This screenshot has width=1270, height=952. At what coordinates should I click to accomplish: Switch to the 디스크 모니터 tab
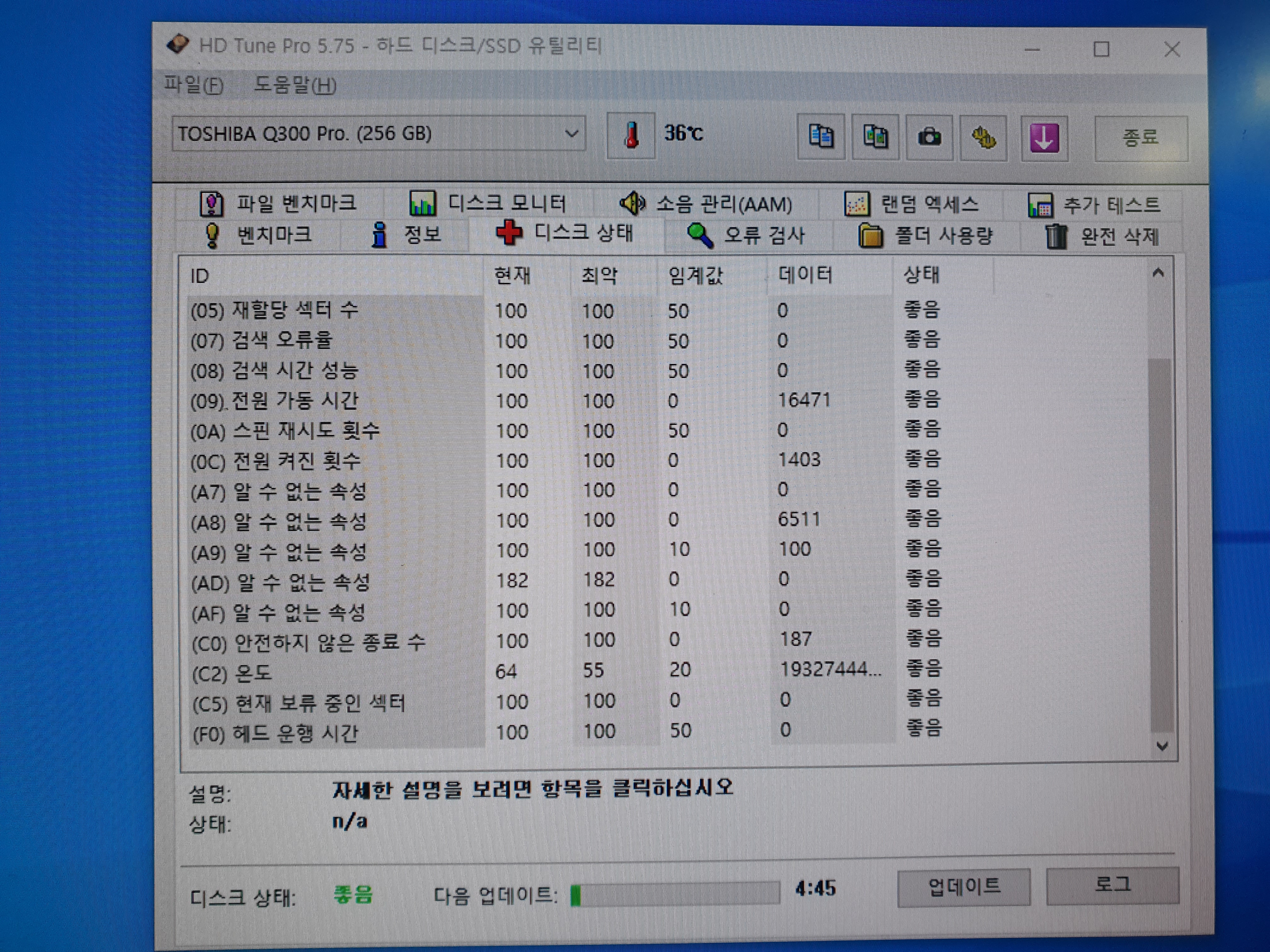click(488, 203)
